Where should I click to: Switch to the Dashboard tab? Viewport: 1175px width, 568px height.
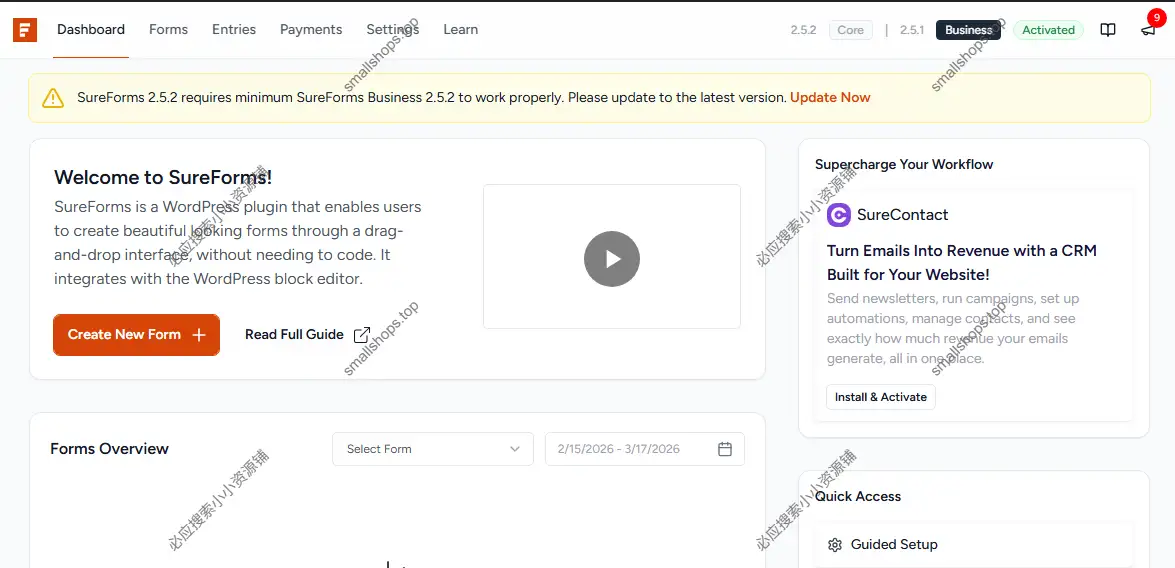click(91, 30)
